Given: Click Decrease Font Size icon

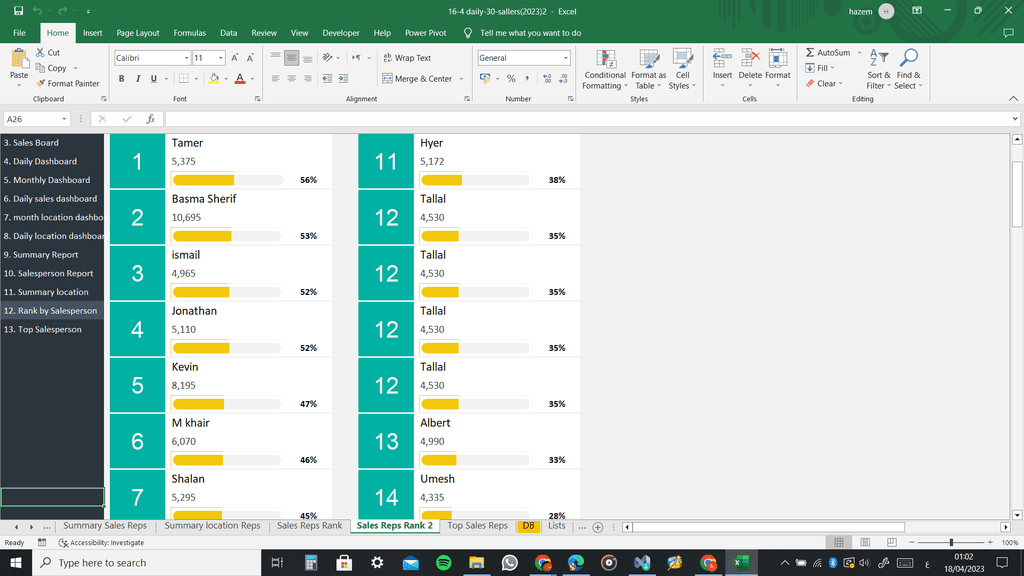Looking at the screenshot, I should coord(250,58).
